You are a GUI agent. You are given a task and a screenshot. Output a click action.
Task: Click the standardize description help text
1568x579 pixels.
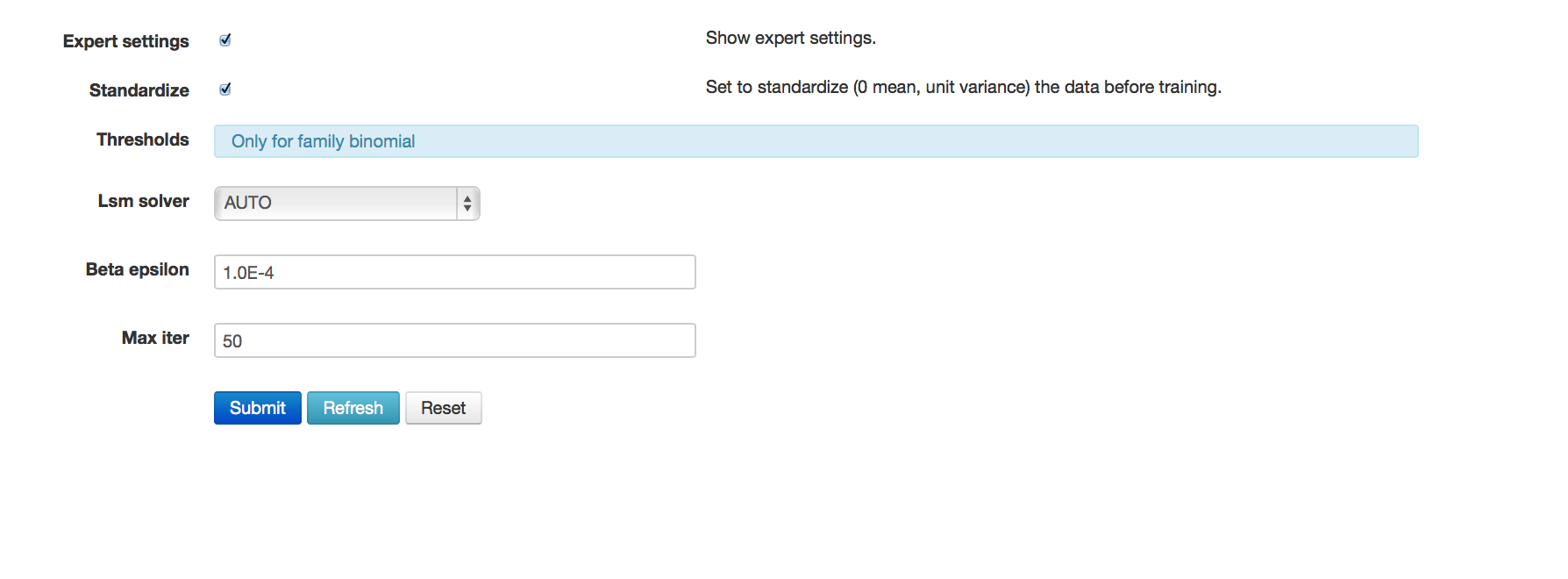pyautogui.click(x=963, y=87)
